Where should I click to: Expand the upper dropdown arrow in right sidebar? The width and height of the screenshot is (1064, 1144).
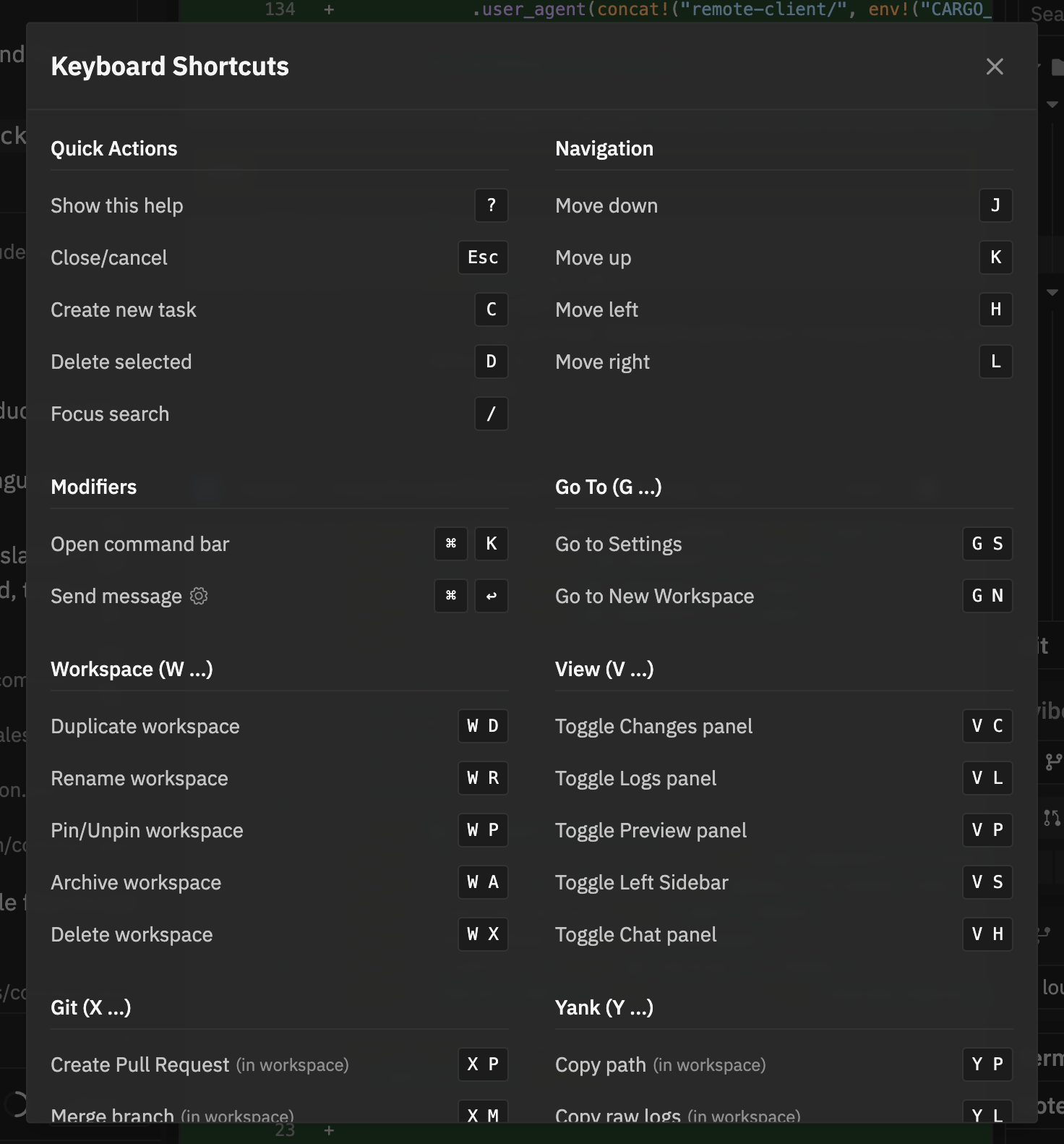pyautogui.click(x=1052, y=105)
